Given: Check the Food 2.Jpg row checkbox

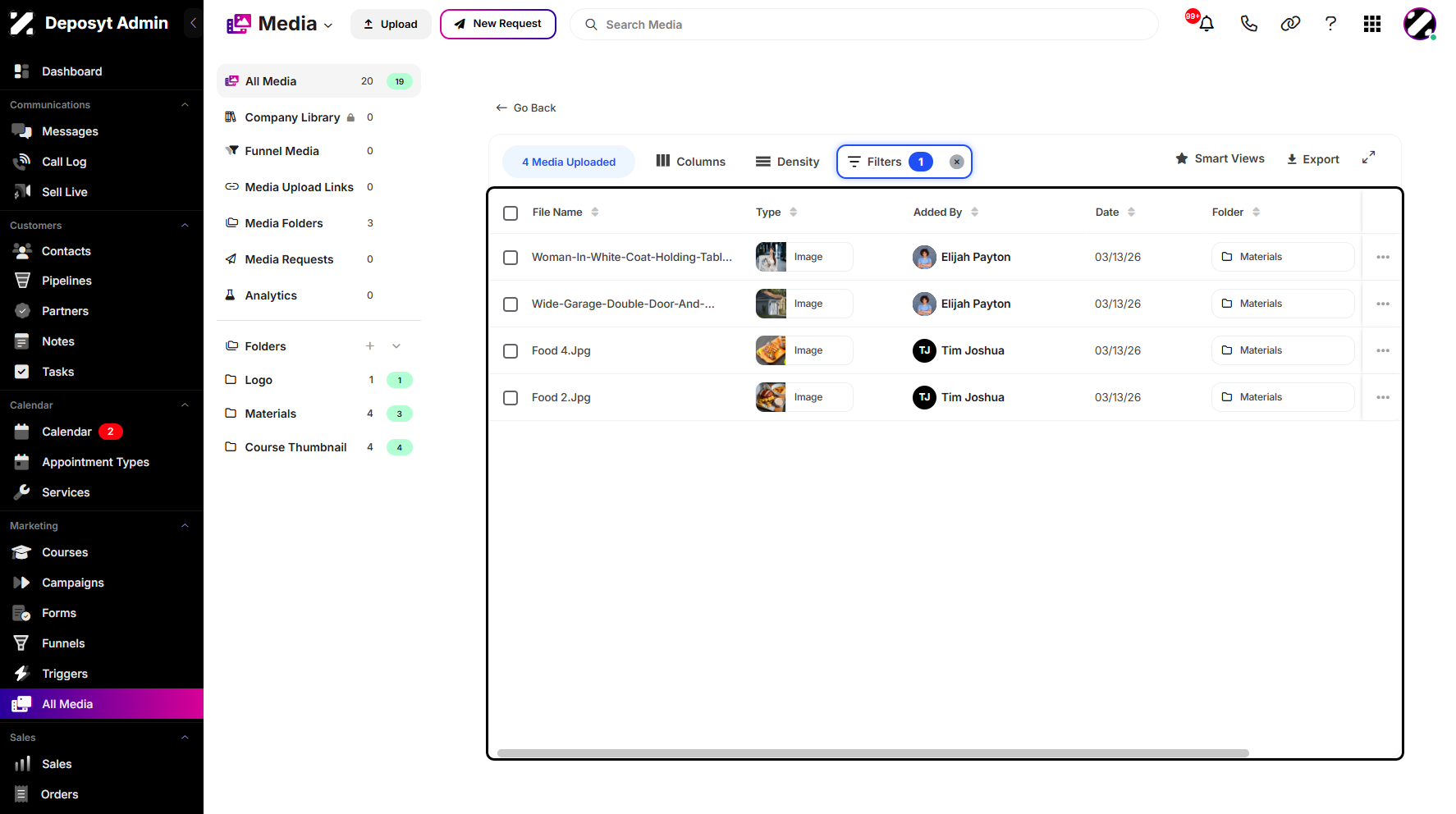Looking at the screenshot, I should [511, 398].
